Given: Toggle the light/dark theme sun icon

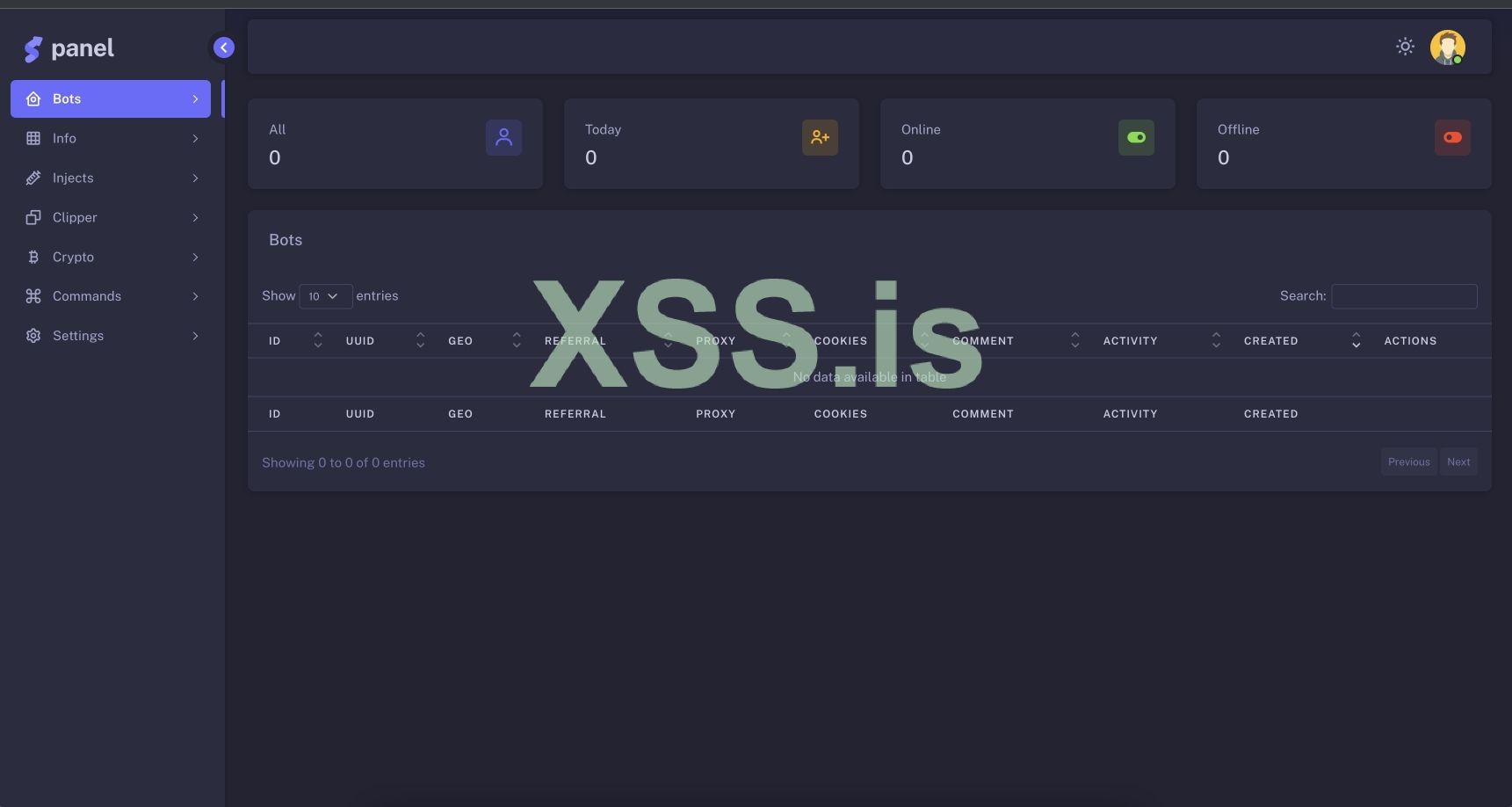Looking at the screenshot, I should pos(1405,47).
